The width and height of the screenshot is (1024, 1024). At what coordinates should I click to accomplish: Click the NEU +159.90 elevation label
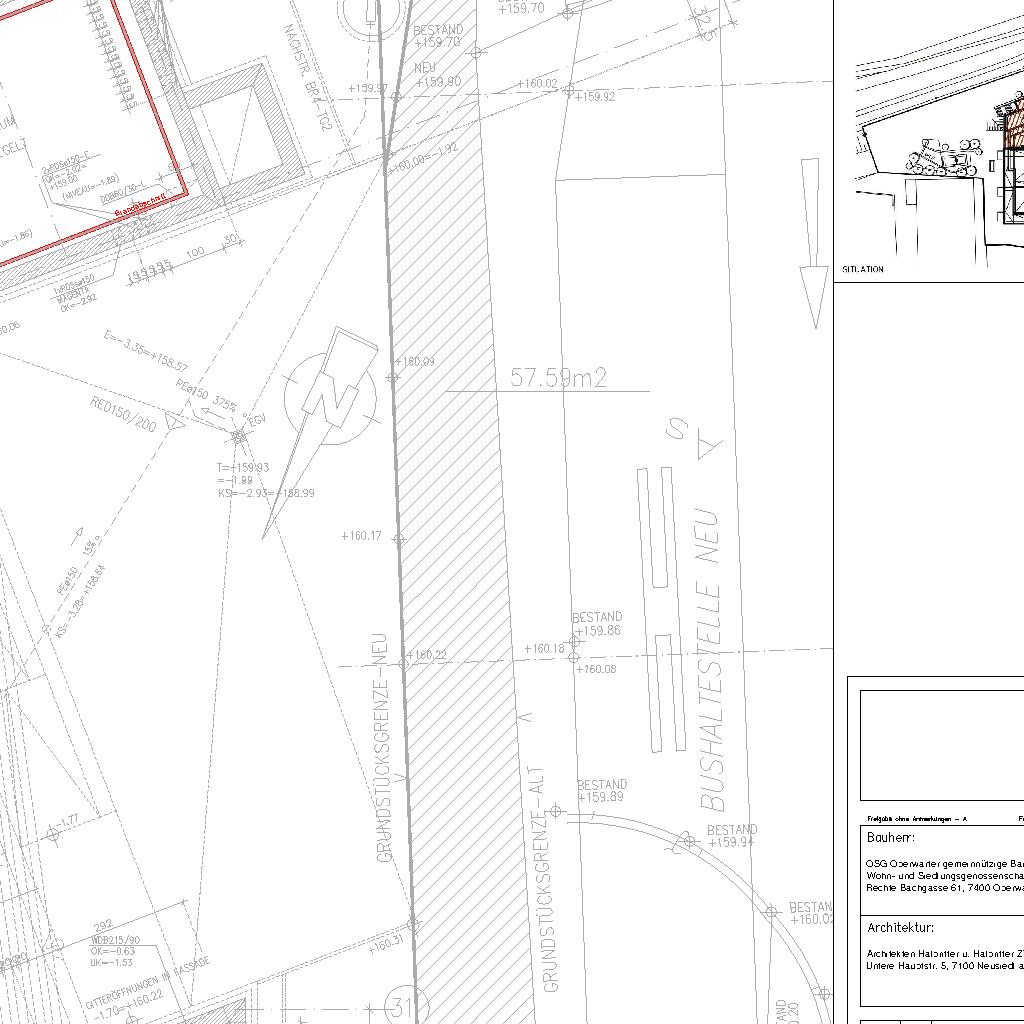pos(437,75)
